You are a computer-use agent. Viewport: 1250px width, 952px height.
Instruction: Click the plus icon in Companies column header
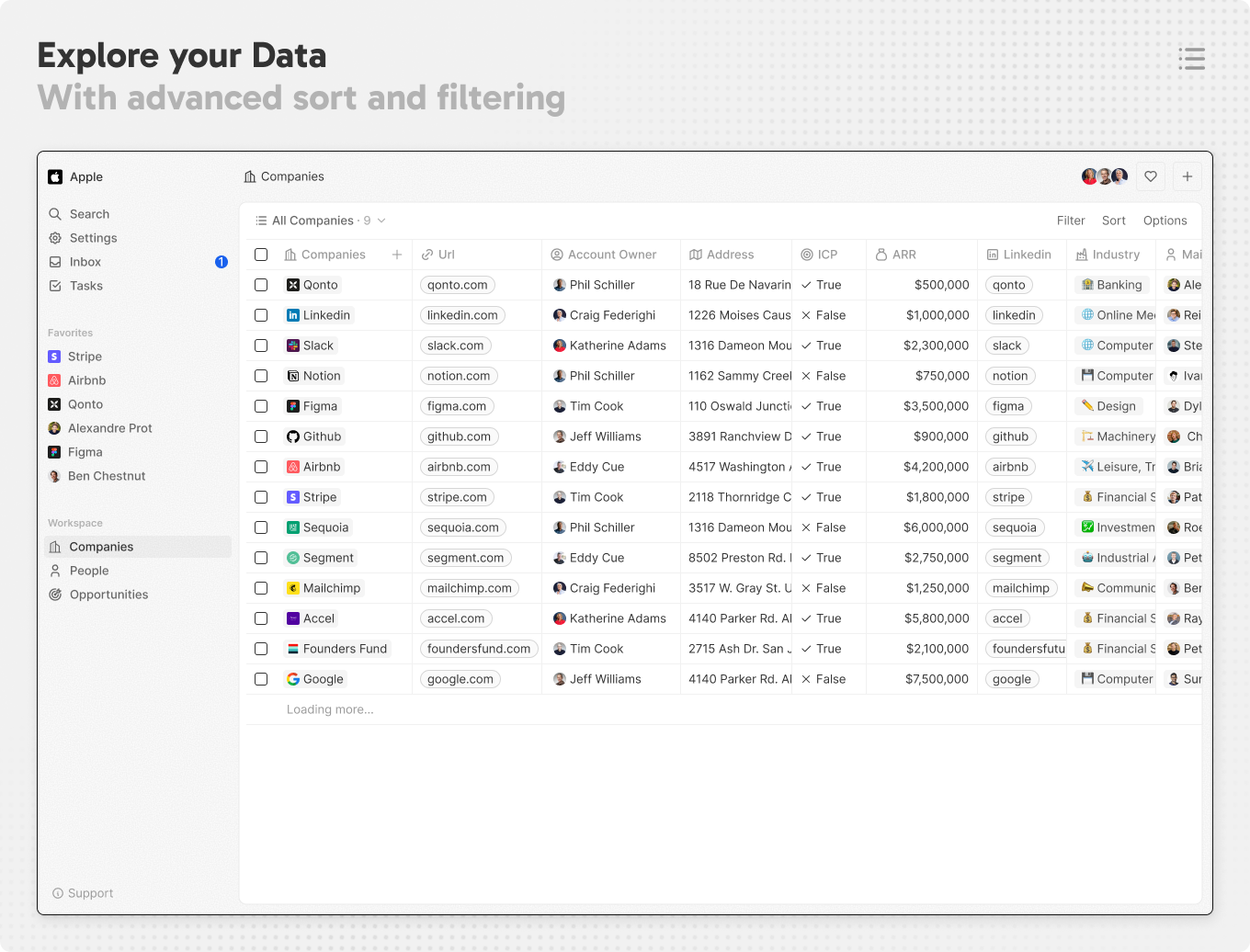(397, 255)
